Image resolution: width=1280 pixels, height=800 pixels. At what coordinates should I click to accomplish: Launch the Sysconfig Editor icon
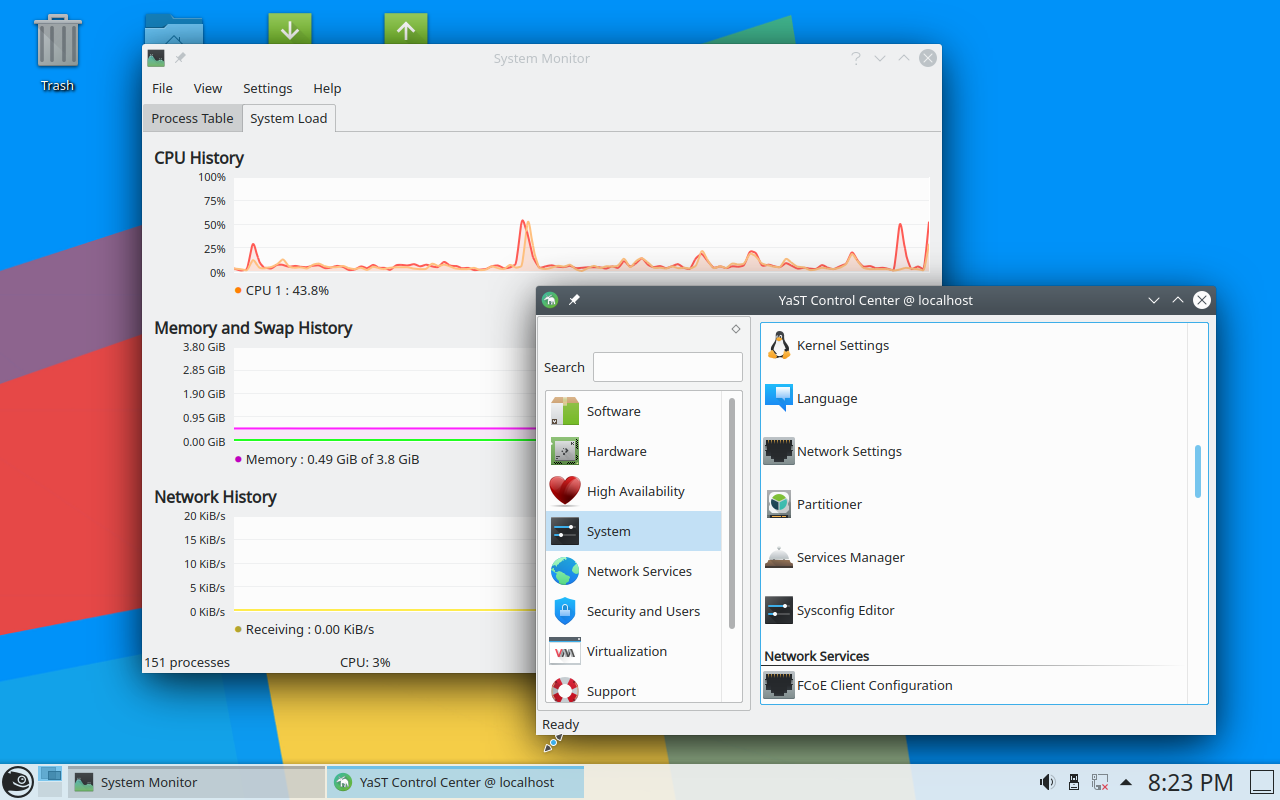click(778, 610)
